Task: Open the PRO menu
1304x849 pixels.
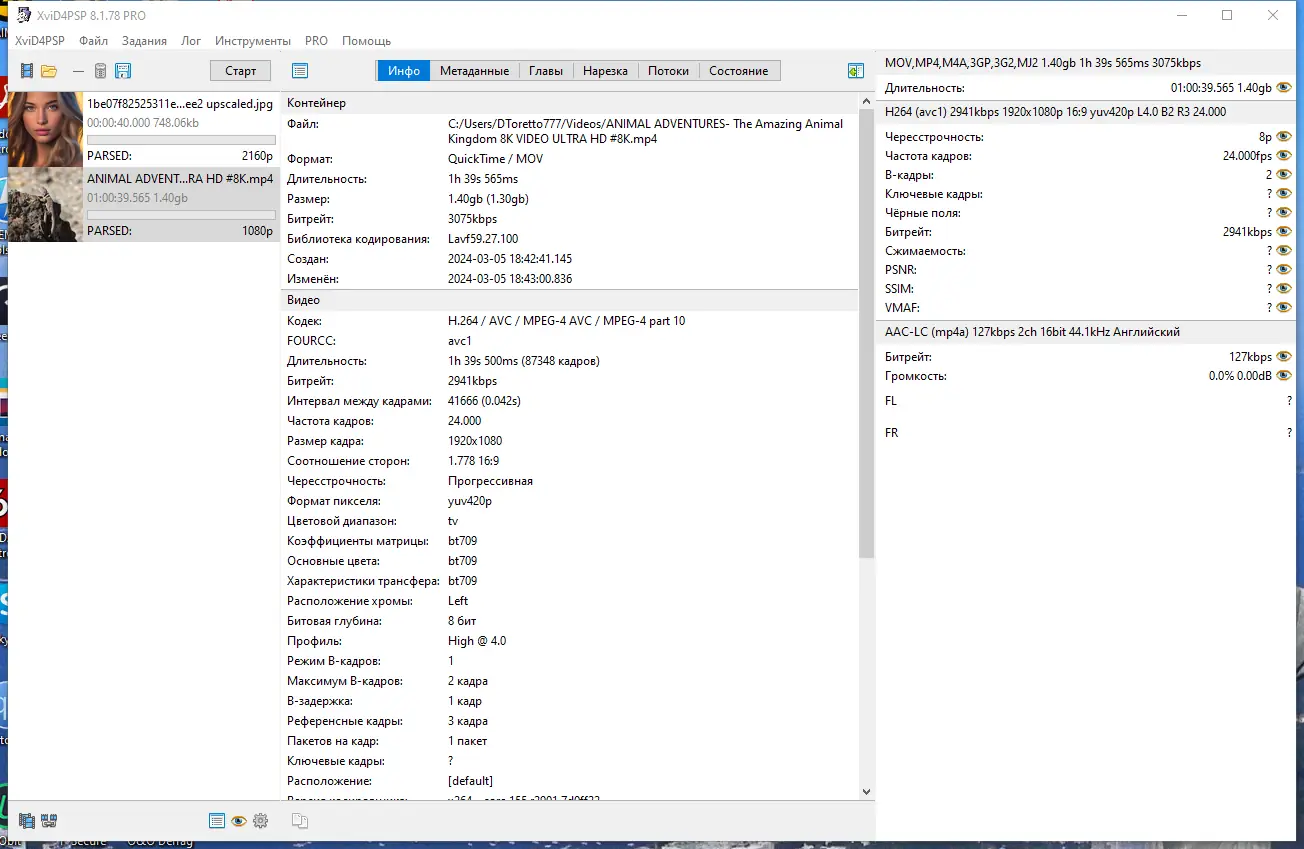Action: [x=316, y=41]
